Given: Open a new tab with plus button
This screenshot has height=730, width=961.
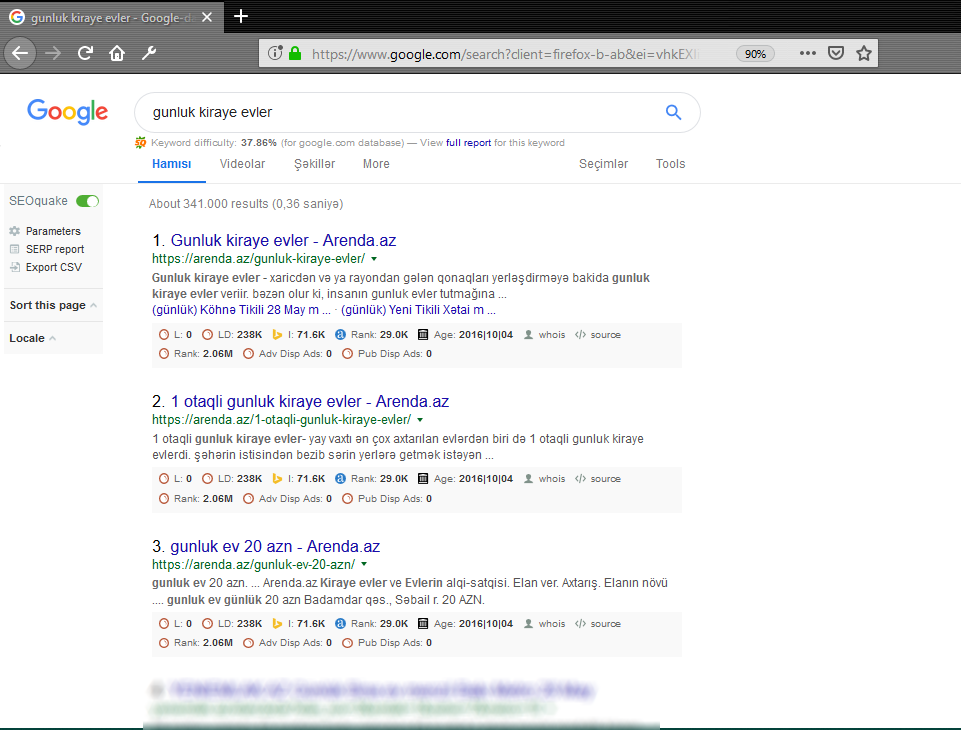Looking at the screenshot, I should [x=241, y=16].
